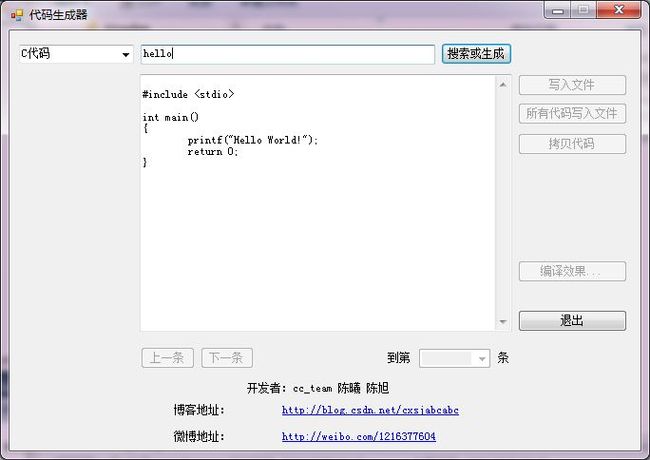This screenshot has height=460, width=650.
Task: Click the code area scroll up arrow
Action: pos(503,85)
